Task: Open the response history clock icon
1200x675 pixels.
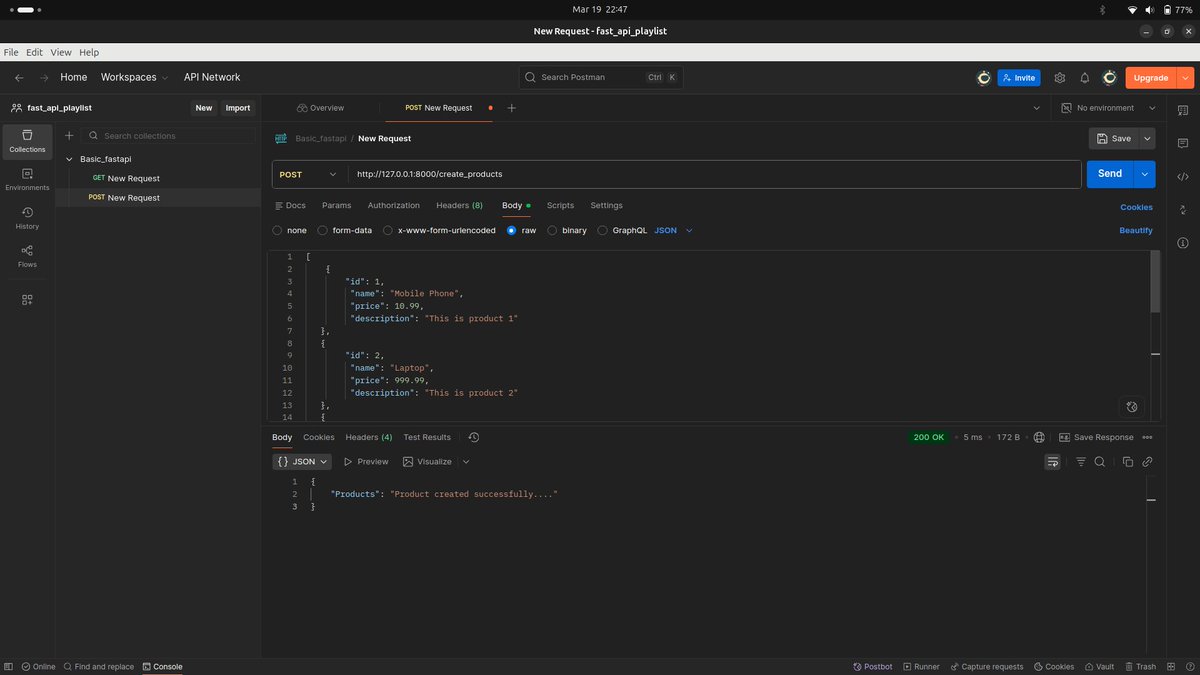Action: (x=474, y=437)
